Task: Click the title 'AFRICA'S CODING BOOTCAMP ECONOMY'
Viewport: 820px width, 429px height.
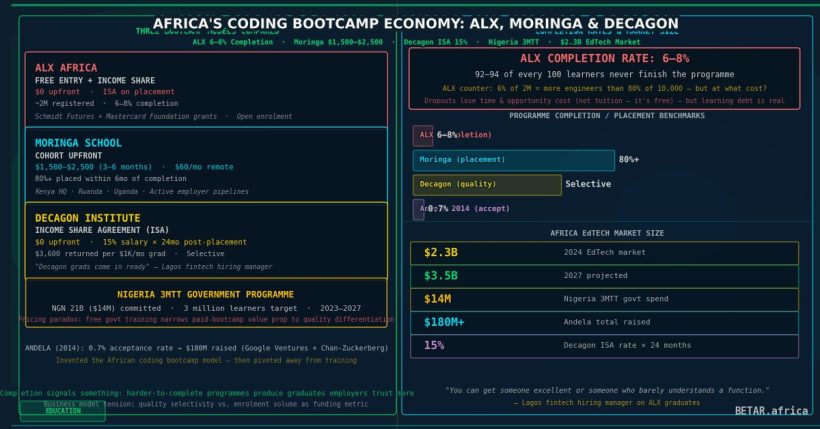Action: [415, 24]
